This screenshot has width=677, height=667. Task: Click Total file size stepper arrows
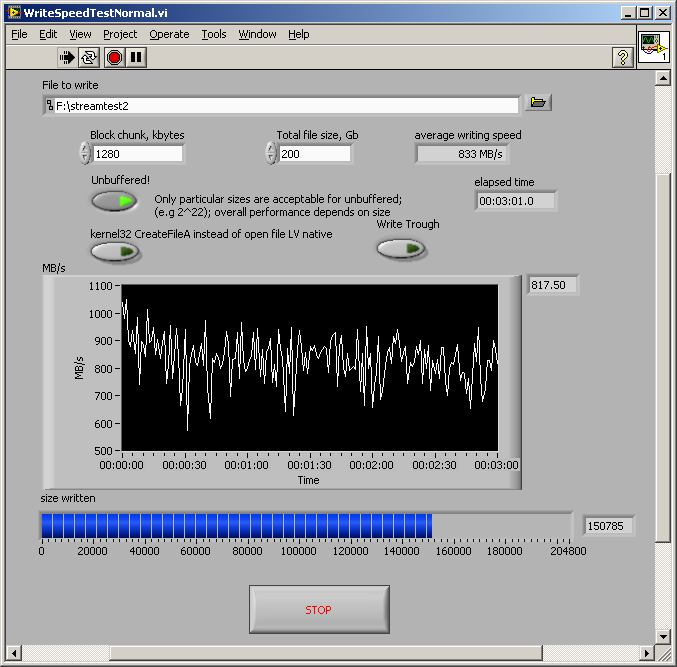pos(270,153)
